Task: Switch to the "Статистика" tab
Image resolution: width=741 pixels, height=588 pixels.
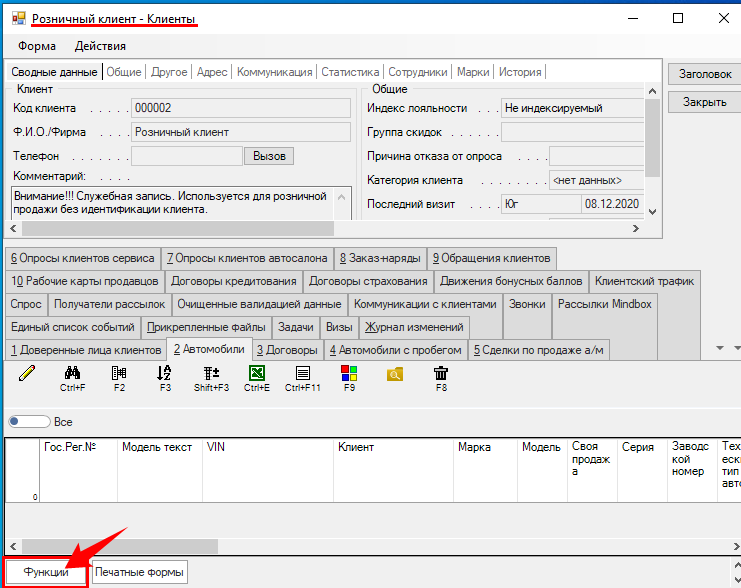Action: pos(350,72)
